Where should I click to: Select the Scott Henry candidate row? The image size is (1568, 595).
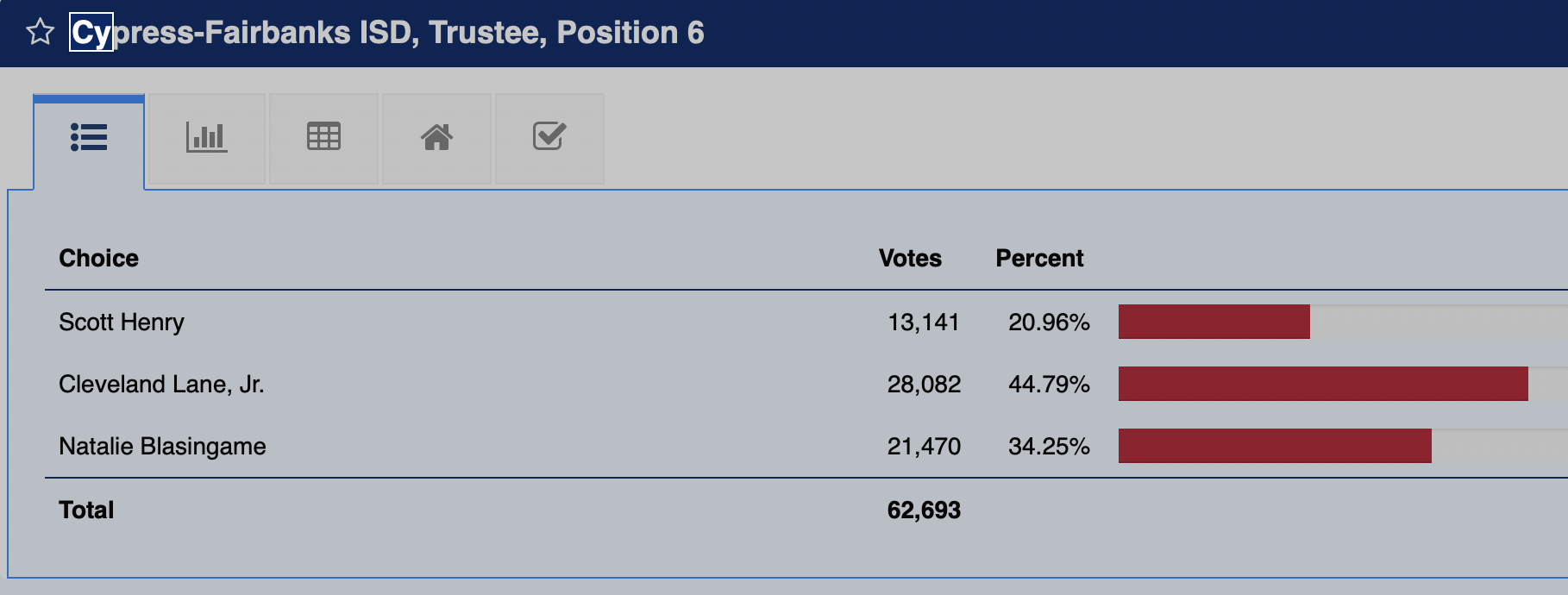tap(122, 323)
